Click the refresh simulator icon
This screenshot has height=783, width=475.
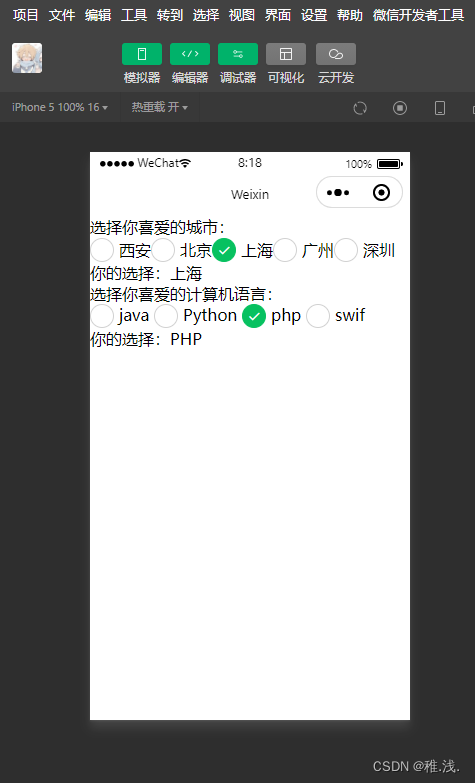(360, 108)
